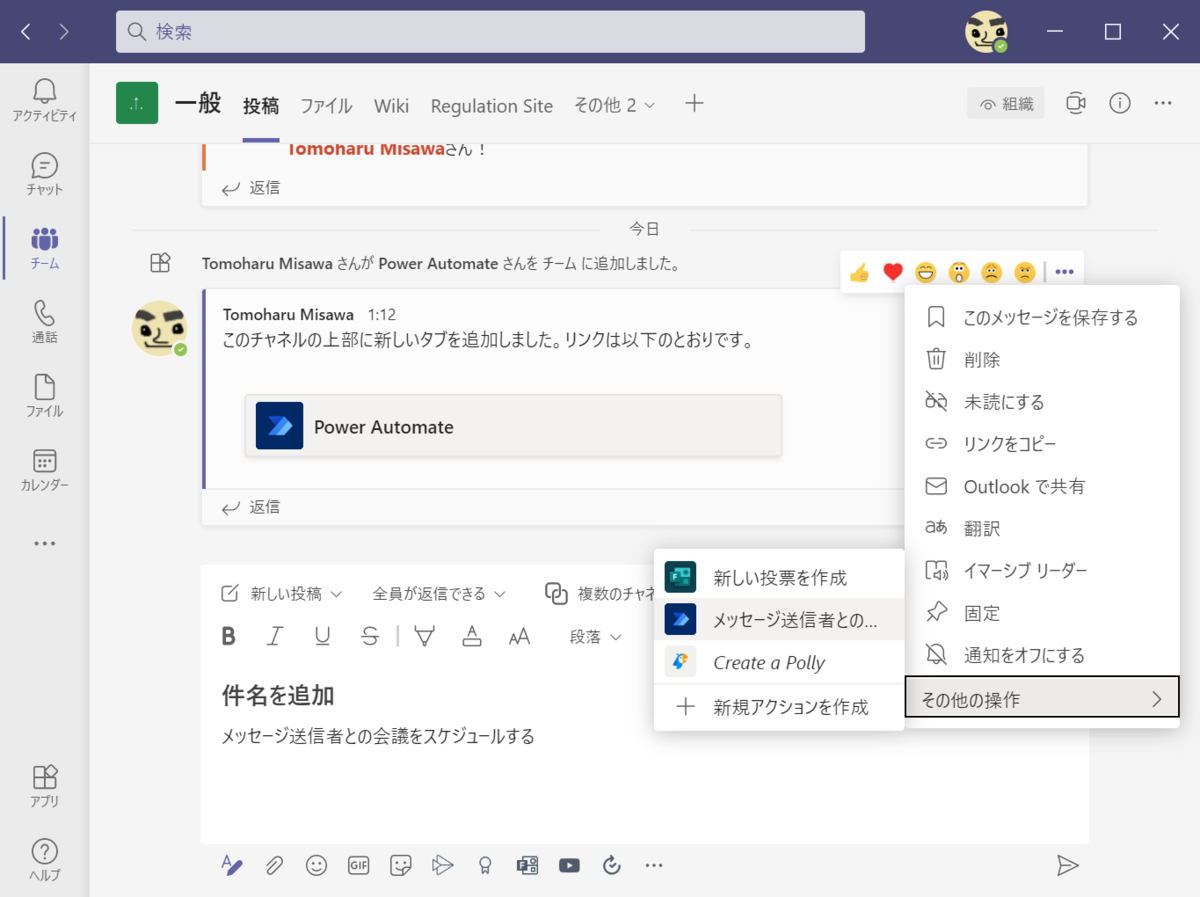
Task: Toggle italic formatting
Action: click(x=275, y=636)
